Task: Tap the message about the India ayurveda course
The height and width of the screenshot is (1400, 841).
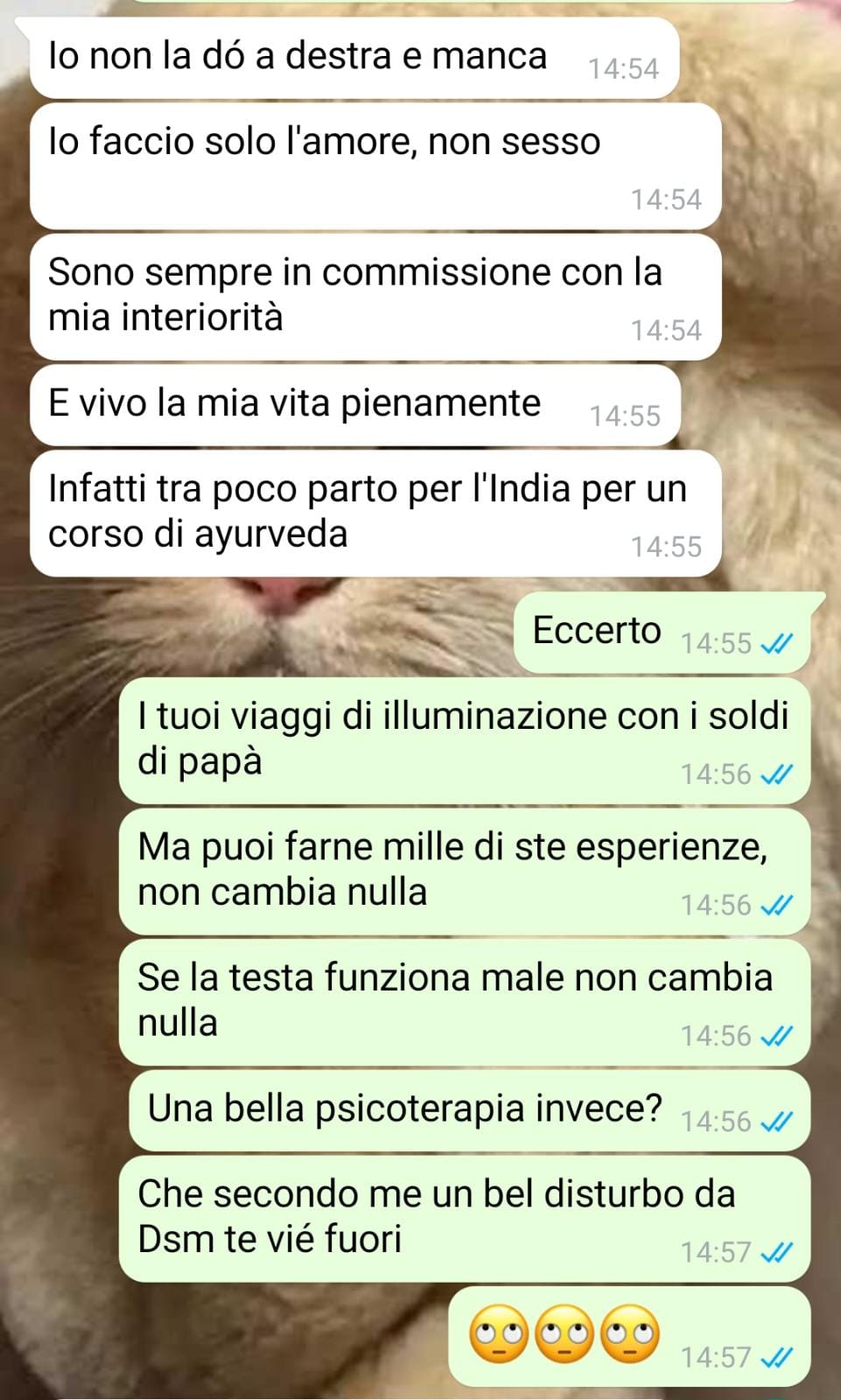Action: pyautogui.click(x=375, y=513)
